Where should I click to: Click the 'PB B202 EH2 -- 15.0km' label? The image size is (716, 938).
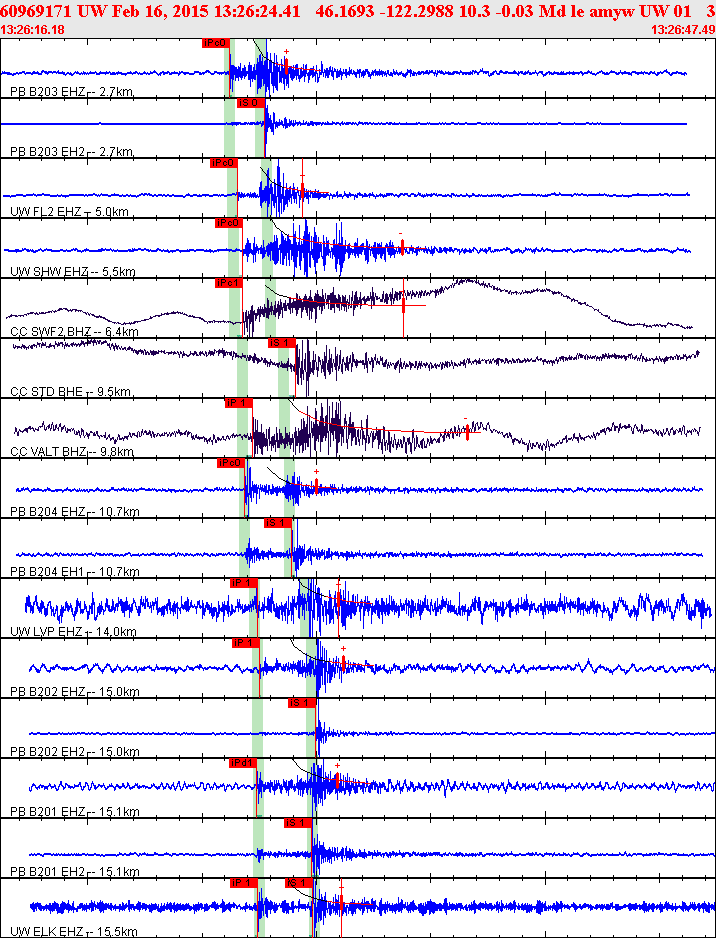75,752
